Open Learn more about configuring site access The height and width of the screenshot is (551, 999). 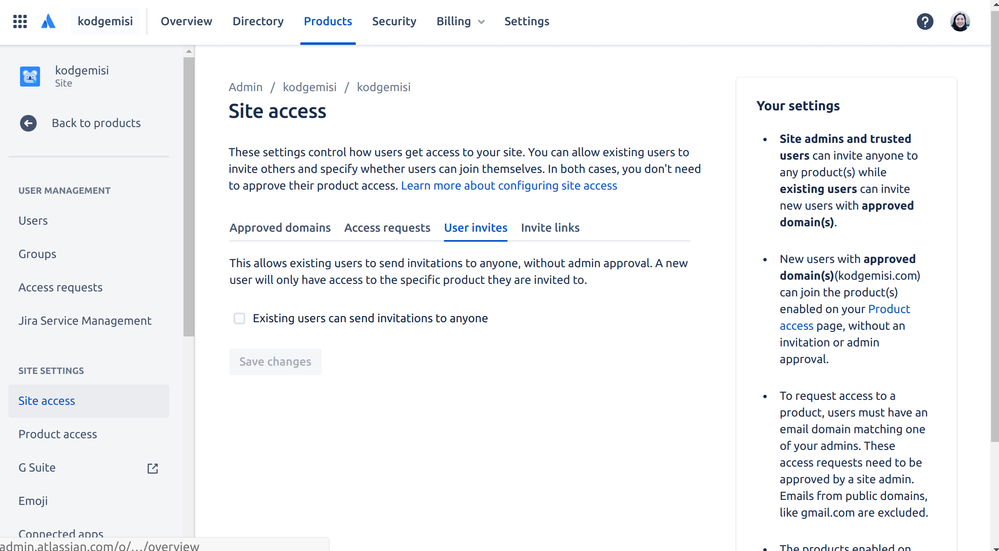pos(509,186)
